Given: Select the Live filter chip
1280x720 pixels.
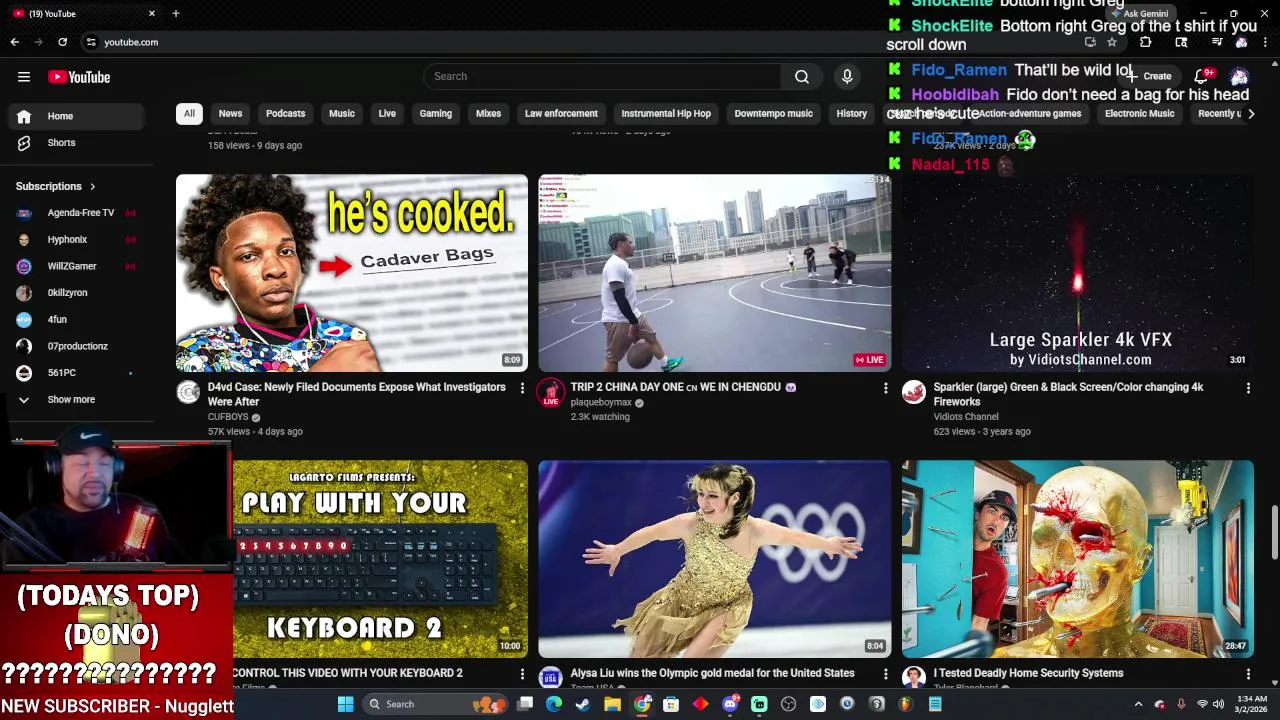Looking at the screenshot, I should tap(387, 114).
